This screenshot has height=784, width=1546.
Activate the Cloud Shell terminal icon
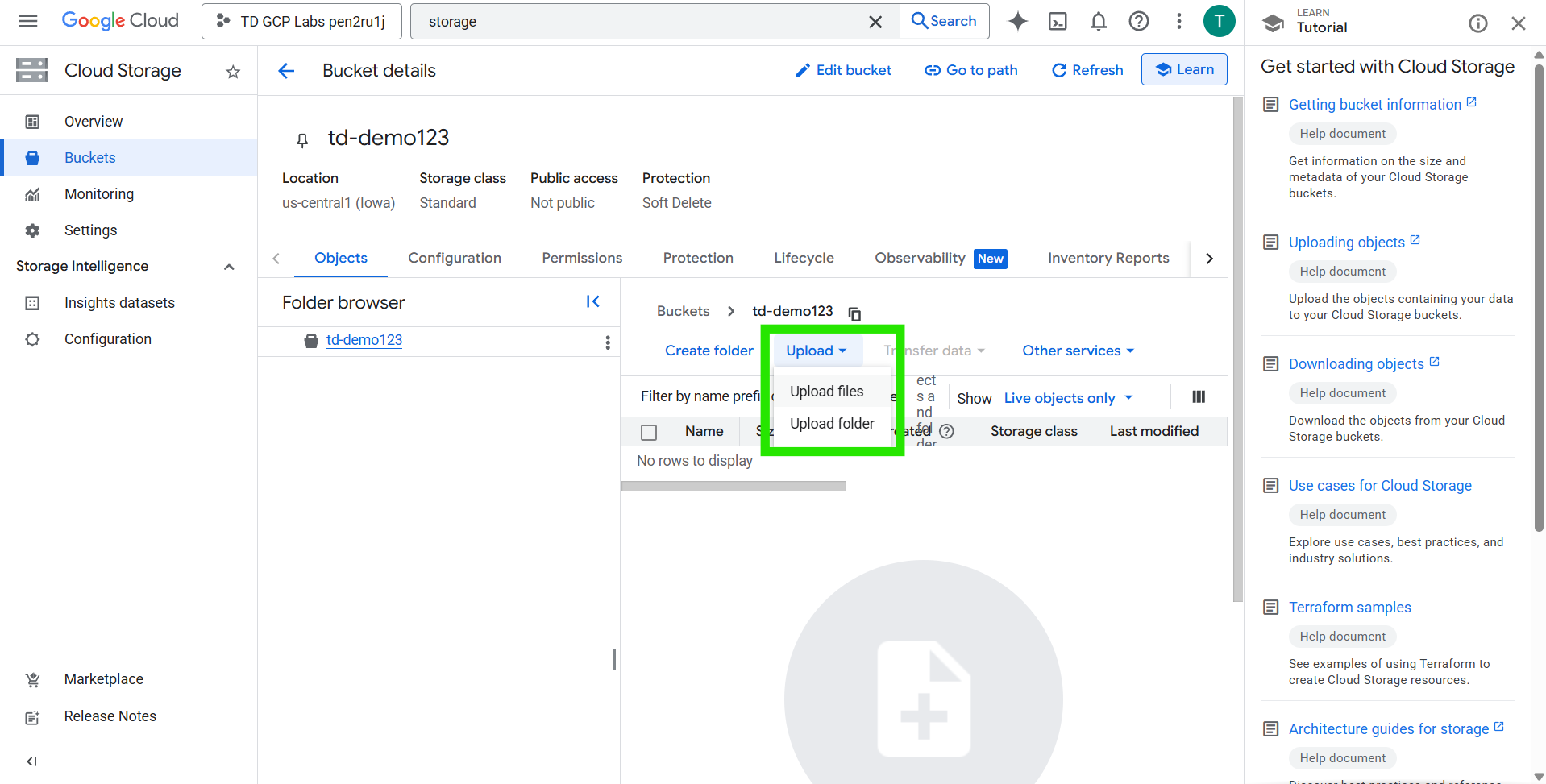pos(1058,22)
